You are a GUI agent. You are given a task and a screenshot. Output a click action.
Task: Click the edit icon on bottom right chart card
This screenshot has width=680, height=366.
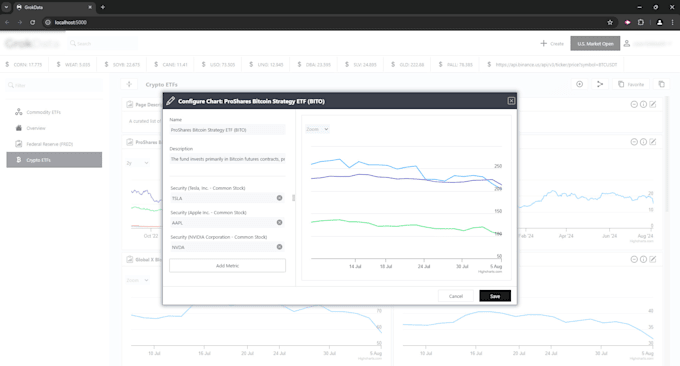(653, 259)
